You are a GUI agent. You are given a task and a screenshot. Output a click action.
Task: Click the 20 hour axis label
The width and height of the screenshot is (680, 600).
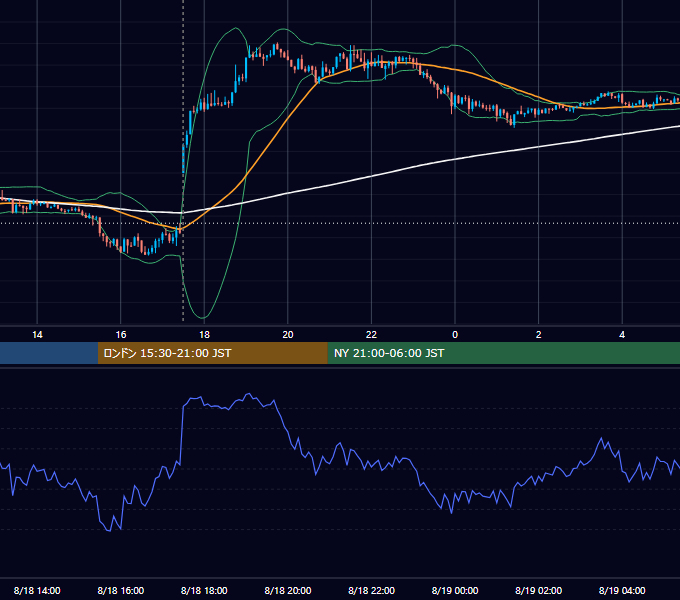288,335
